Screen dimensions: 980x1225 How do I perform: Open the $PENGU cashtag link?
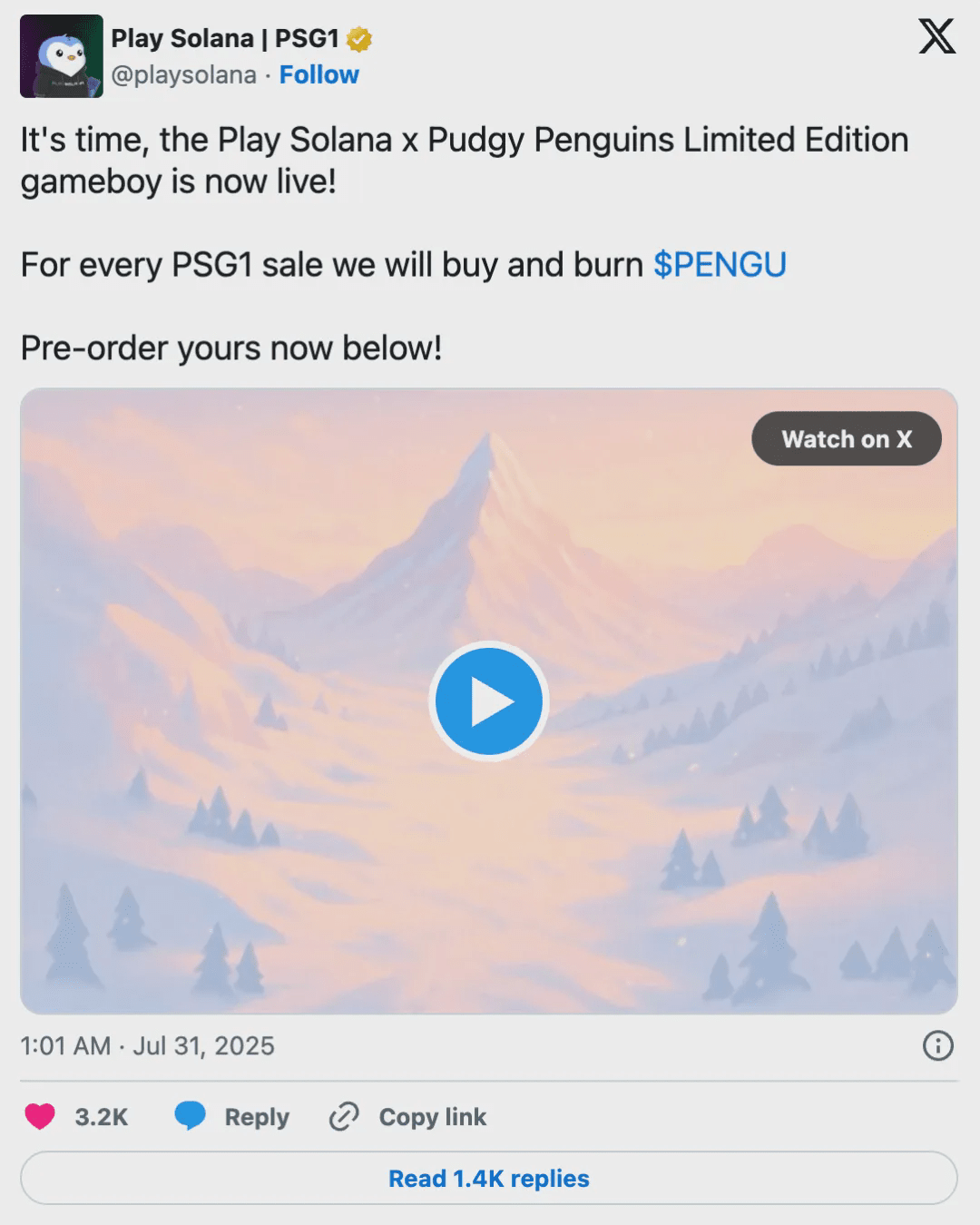point(720,265)
